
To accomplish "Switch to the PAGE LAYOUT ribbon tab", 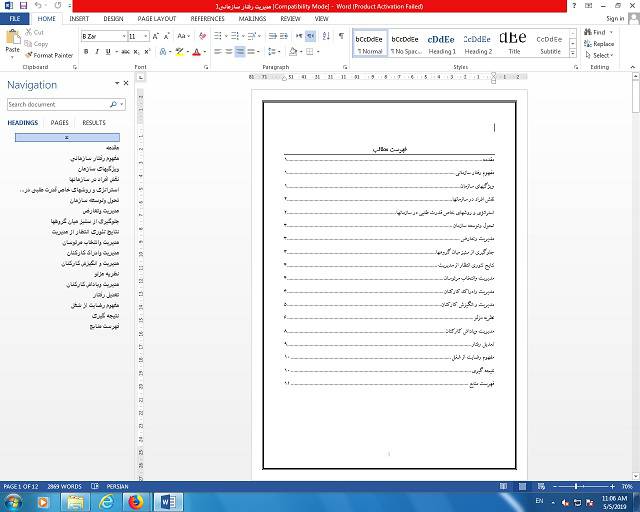I will [157, 18].
